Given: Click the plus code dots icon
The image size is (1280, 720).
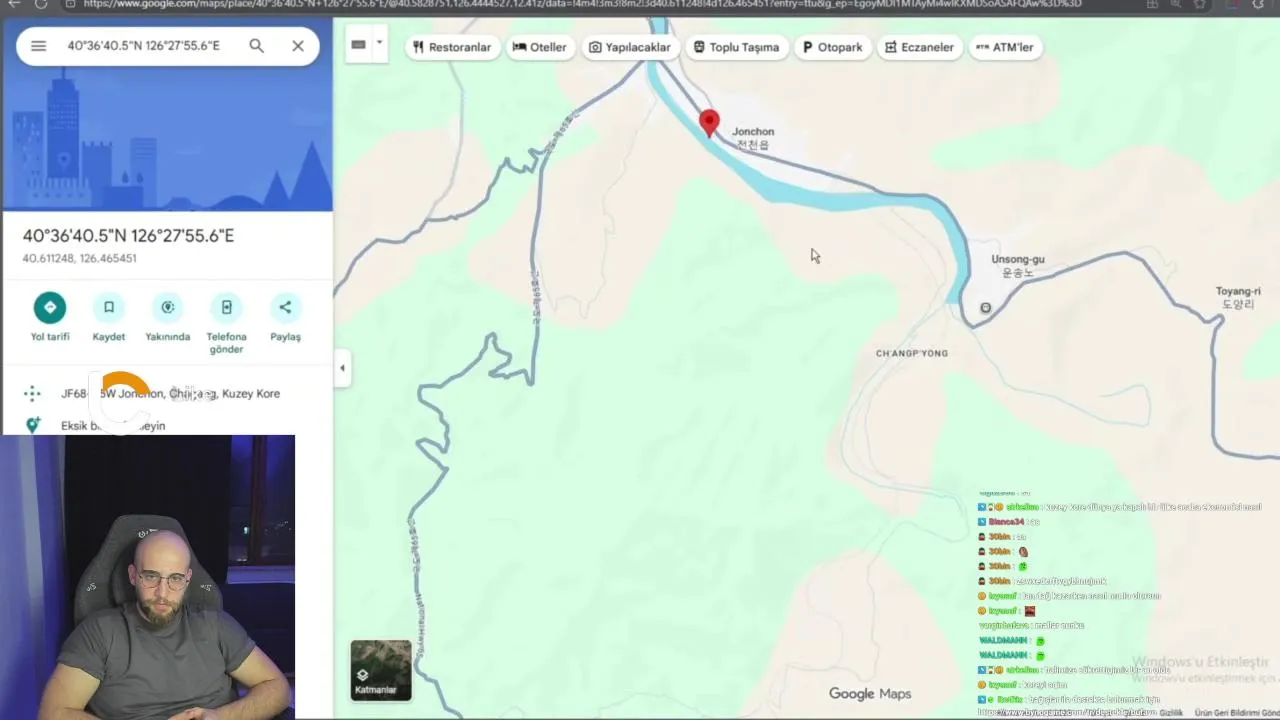Looking at the screenshot, I should click(x=32, y=393).
